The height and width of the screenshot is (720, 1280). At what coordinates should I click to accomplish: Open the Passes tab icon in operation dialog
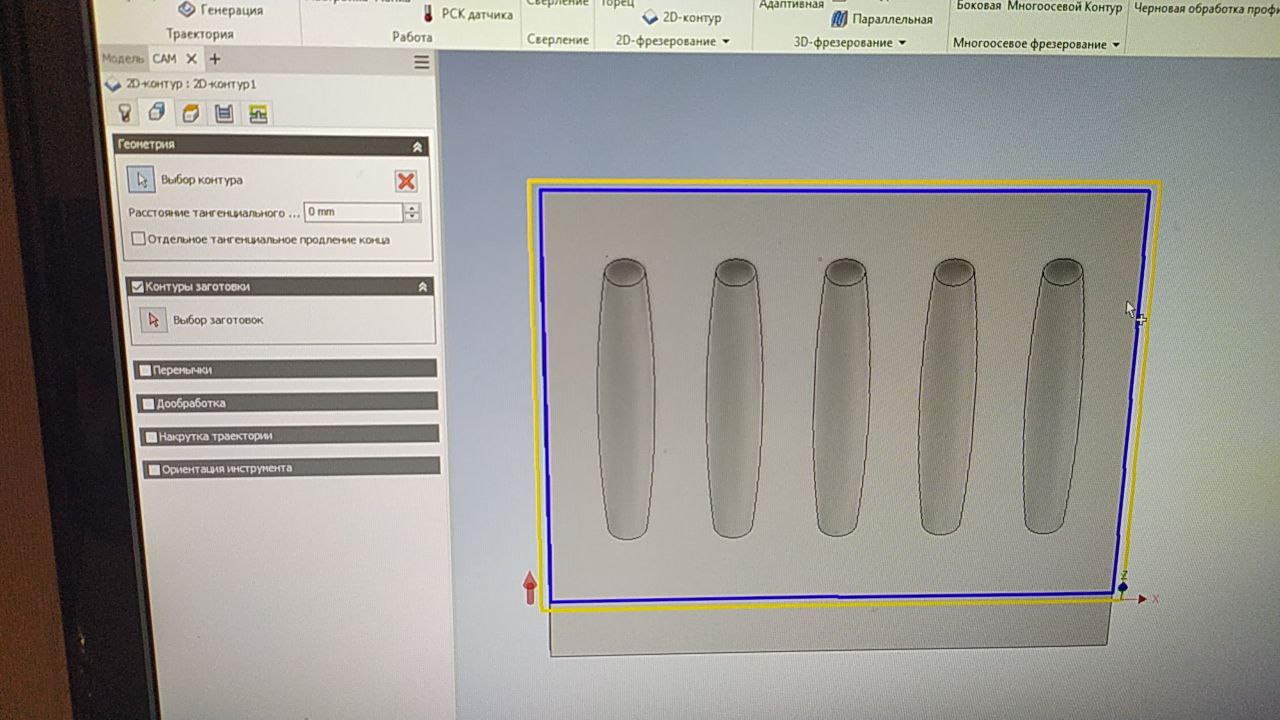point(224,113)
